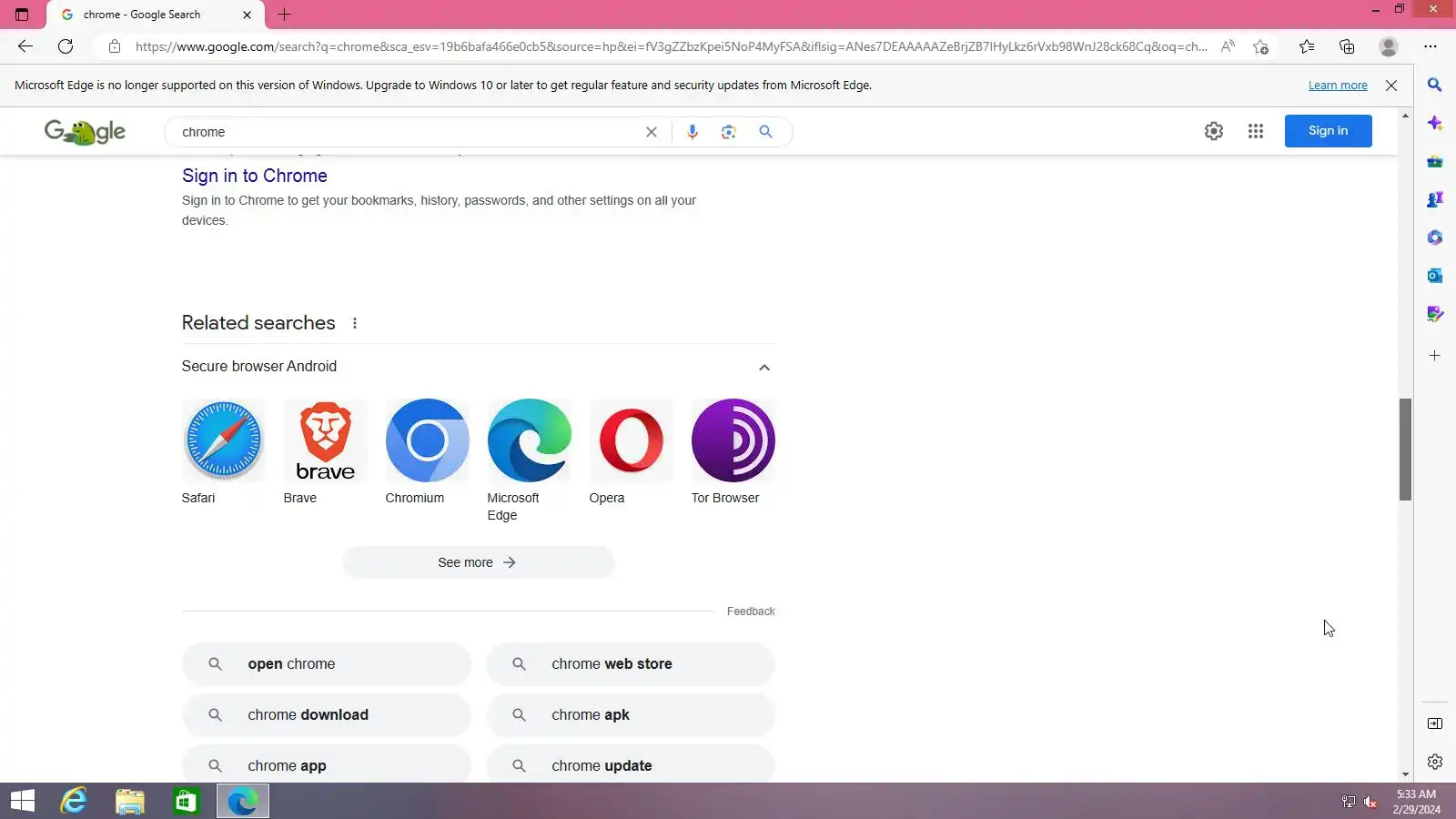Open the Tools briefcase sidebar icon
Image resolution: width=1456 pixels, height=819 pixels.
click(x=1435, y=161)
